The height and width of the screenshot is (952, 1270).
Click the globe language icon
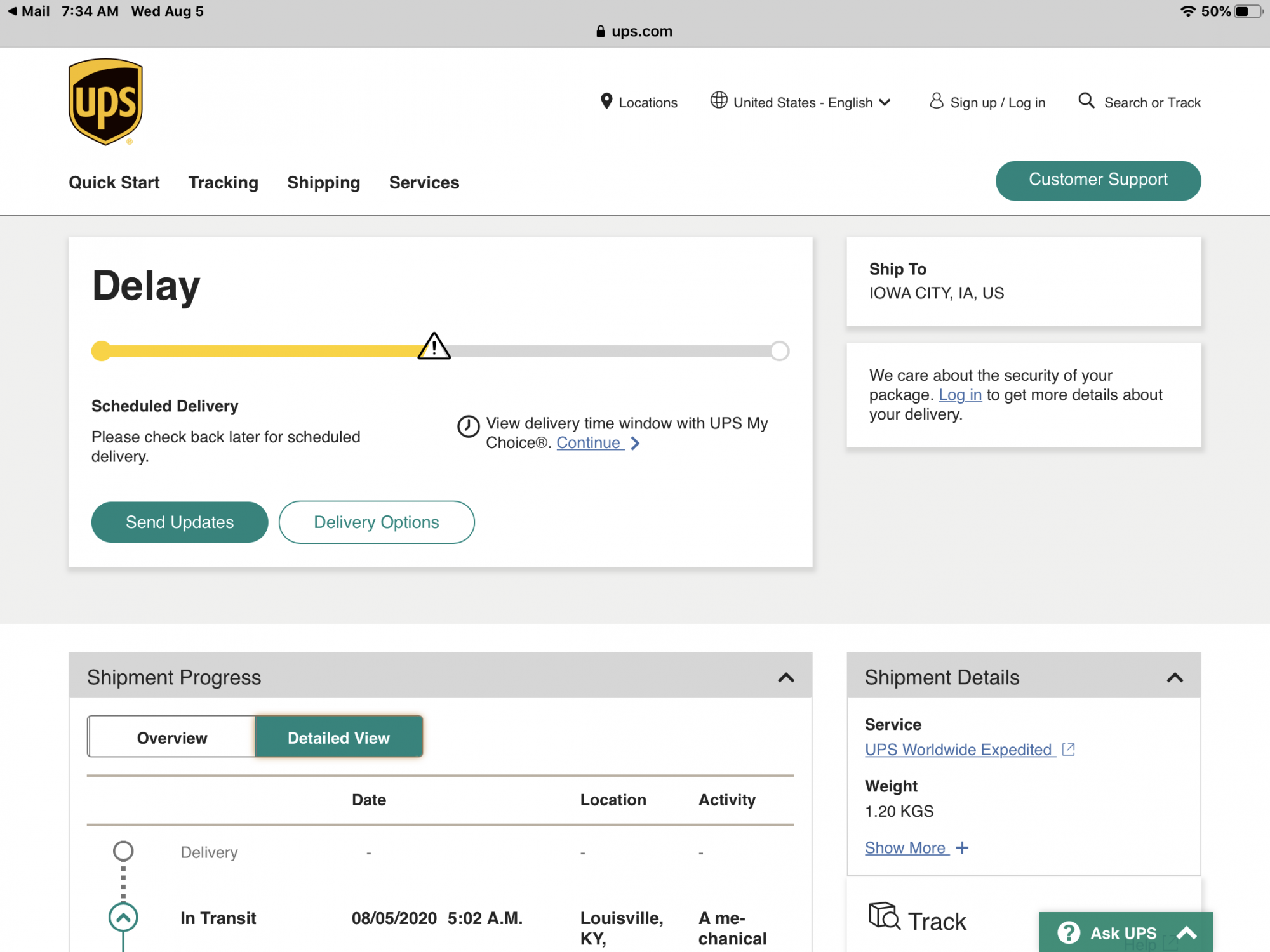(719, 100)
